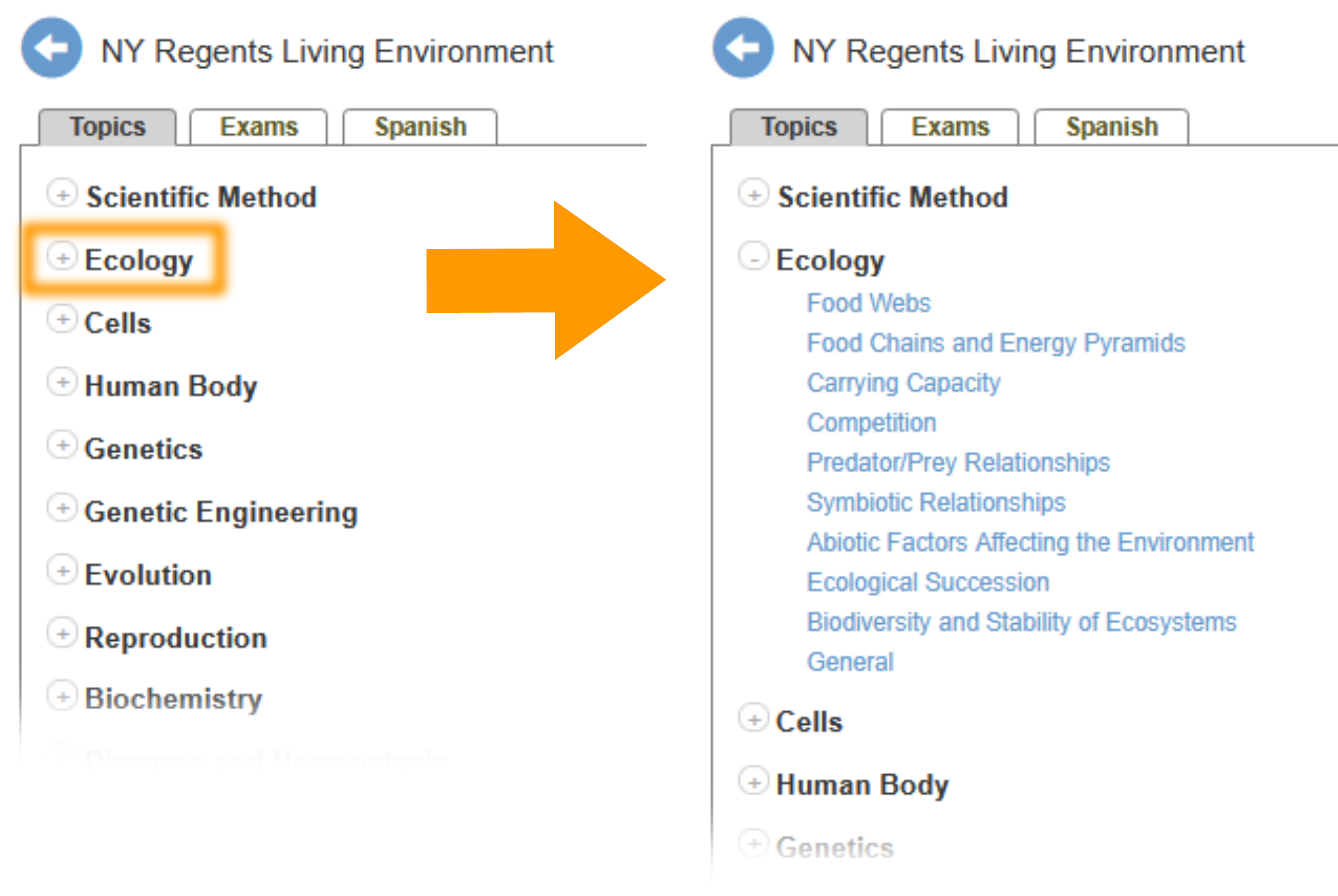Switch to Spanish tab in right panel
The image size is (1338, 896).
[x=1112, y=127]
